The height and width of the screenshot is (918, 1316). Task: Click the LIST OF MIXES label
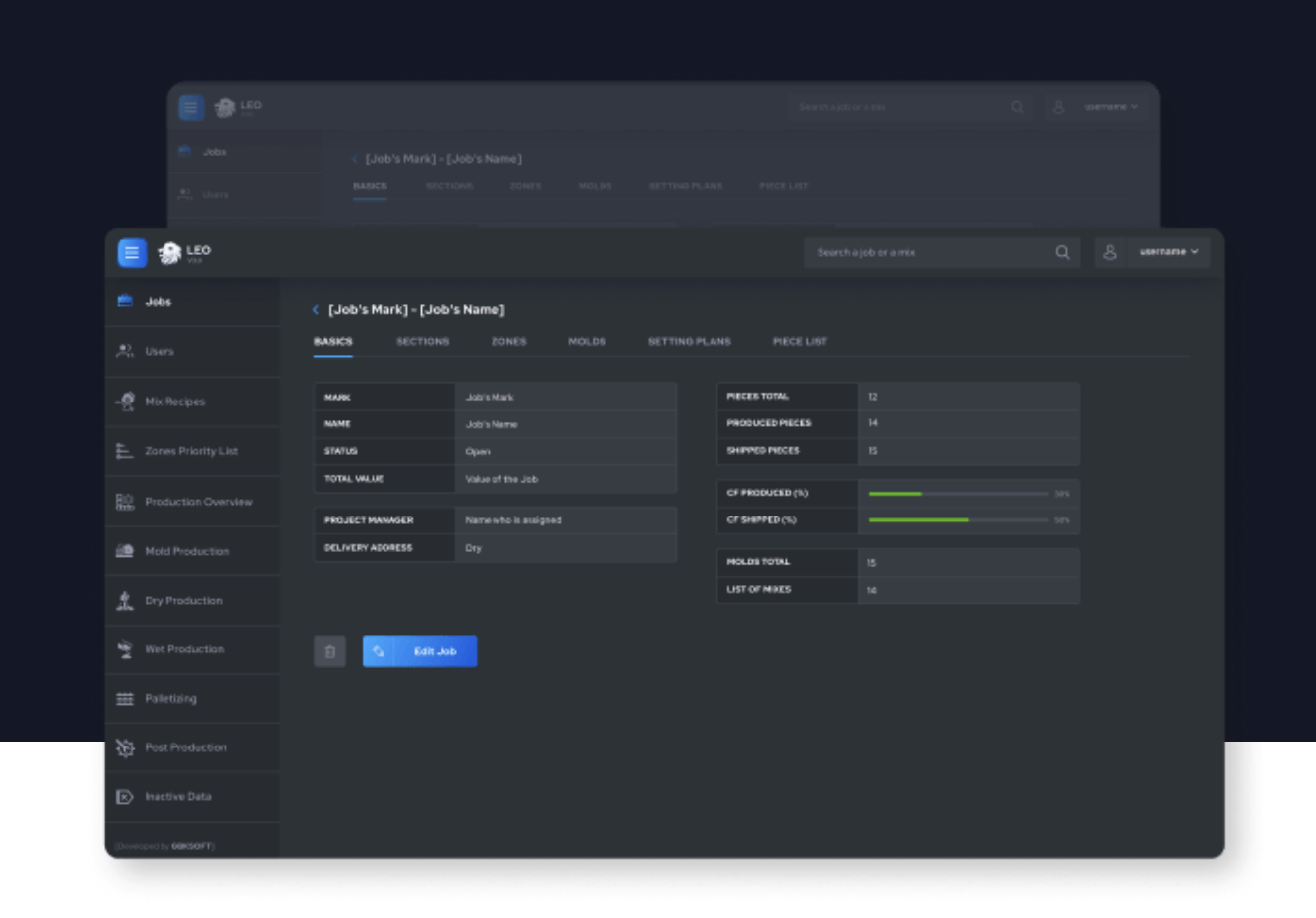pyautogui.click(x=759, y=589)
